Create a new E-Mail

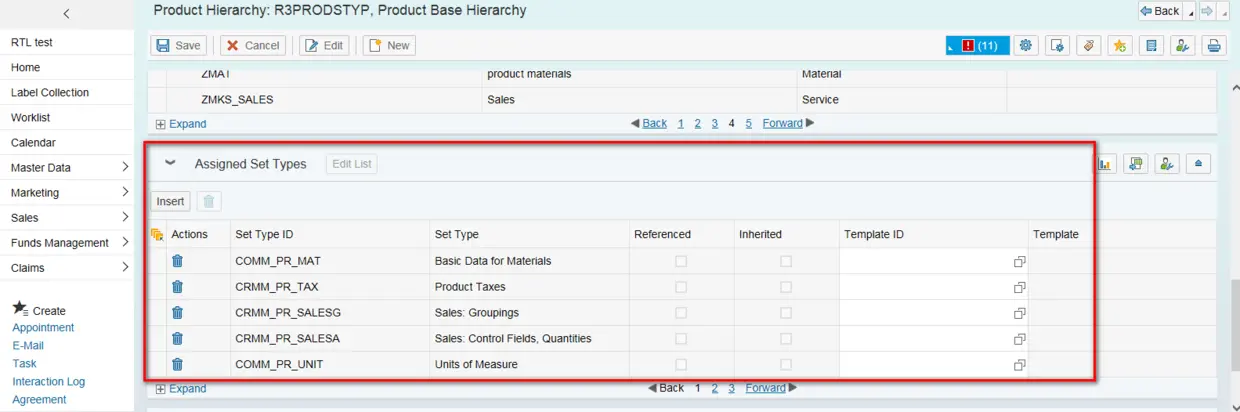click(x=28, y=346)
